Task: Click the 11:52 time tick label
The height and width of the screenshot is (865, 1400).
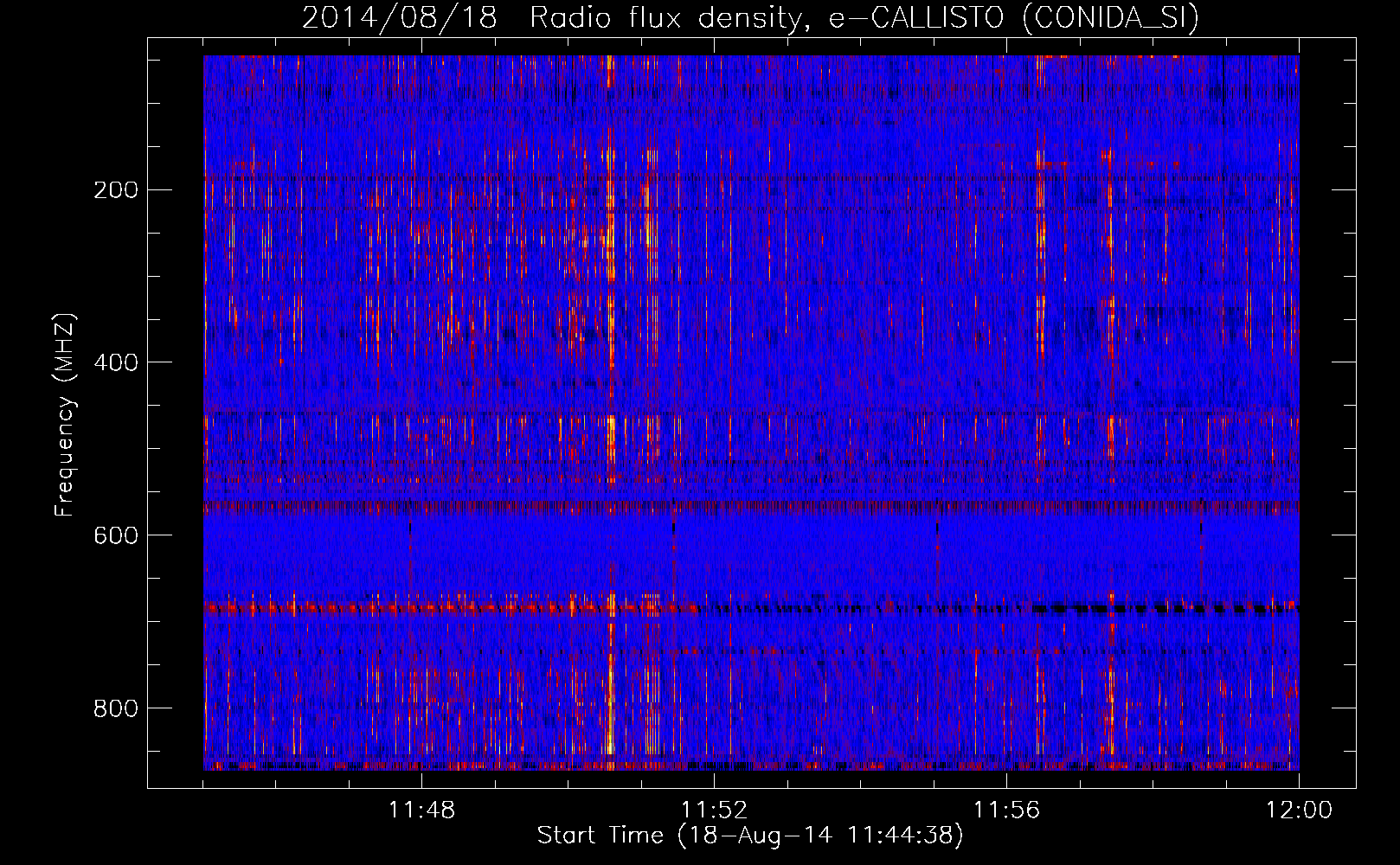Action: [714, 811]
